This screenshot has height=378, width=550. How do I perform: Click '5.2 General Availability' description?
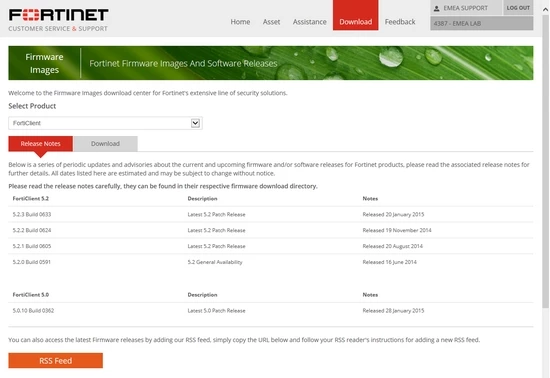click(x=215, y=262)
